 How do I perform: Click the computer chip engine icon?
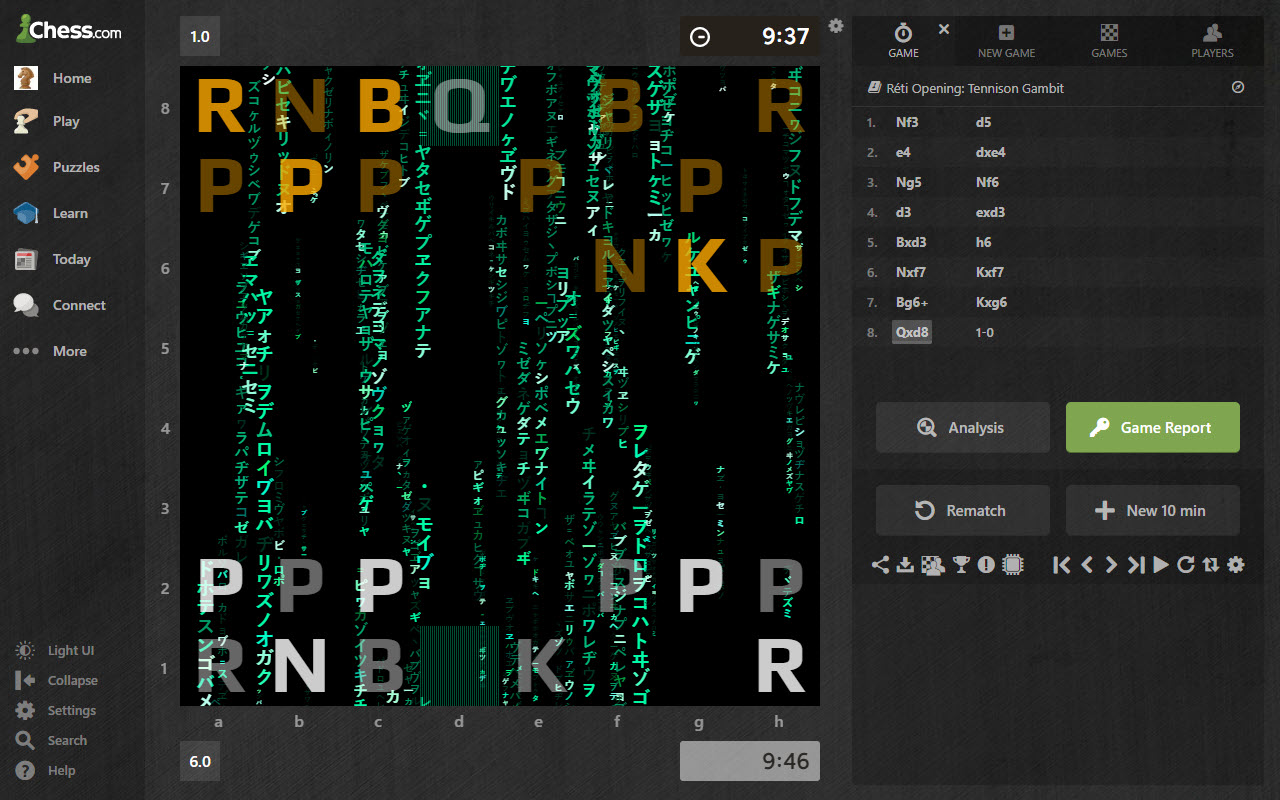(x=1012, y=565)
